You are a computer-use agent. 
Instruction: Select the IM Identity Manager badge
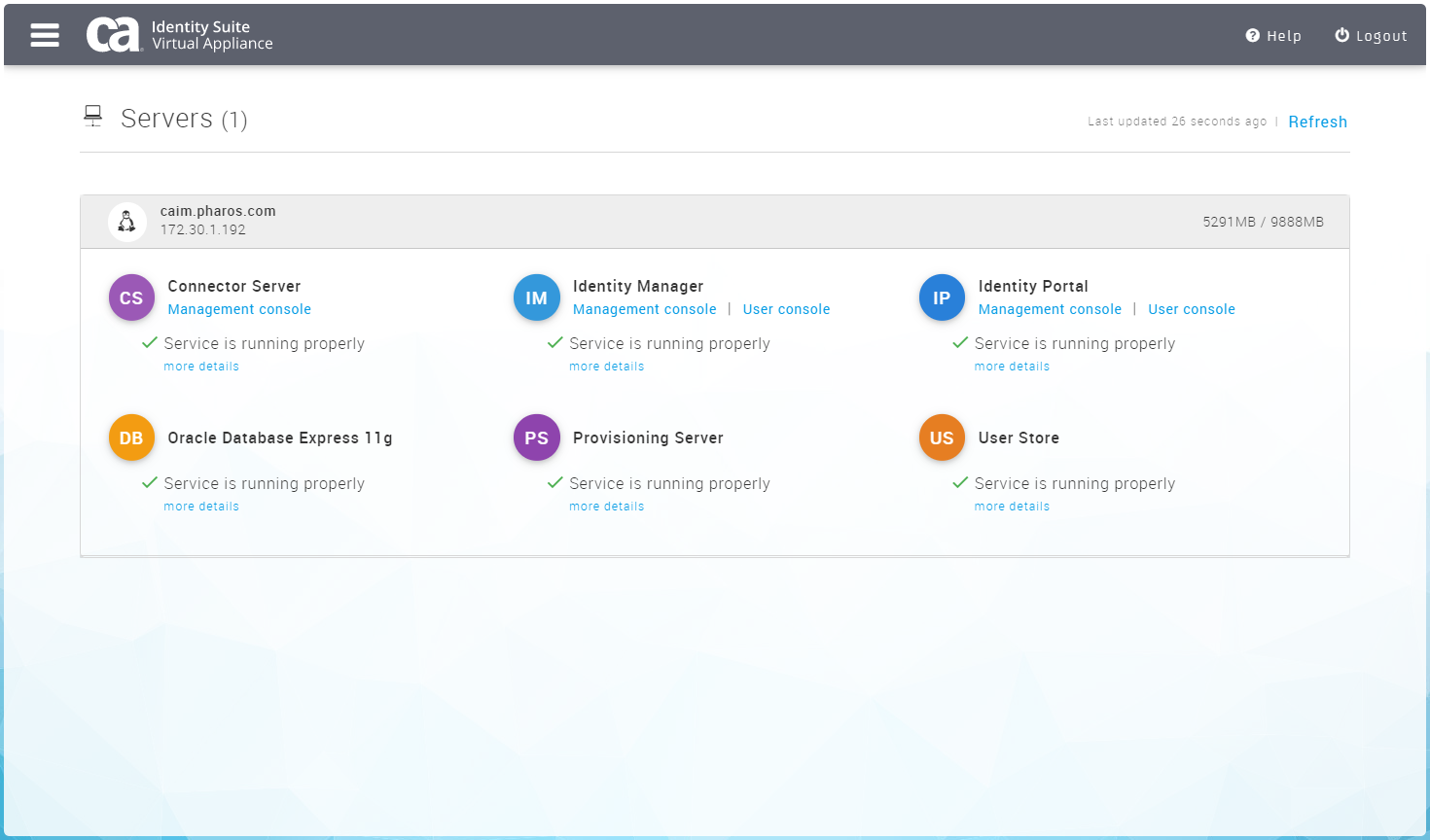[537, 297]
